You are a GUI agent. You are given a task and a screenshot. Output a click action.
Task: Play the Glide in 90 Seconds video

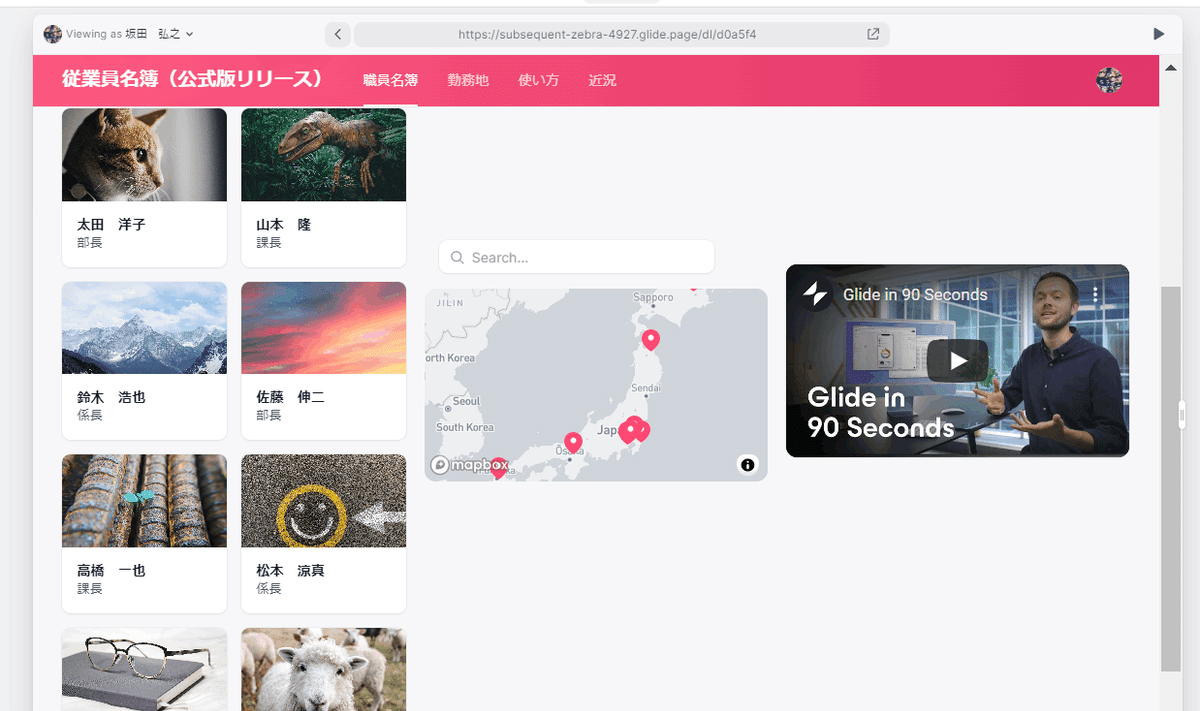tap(957, 361)
